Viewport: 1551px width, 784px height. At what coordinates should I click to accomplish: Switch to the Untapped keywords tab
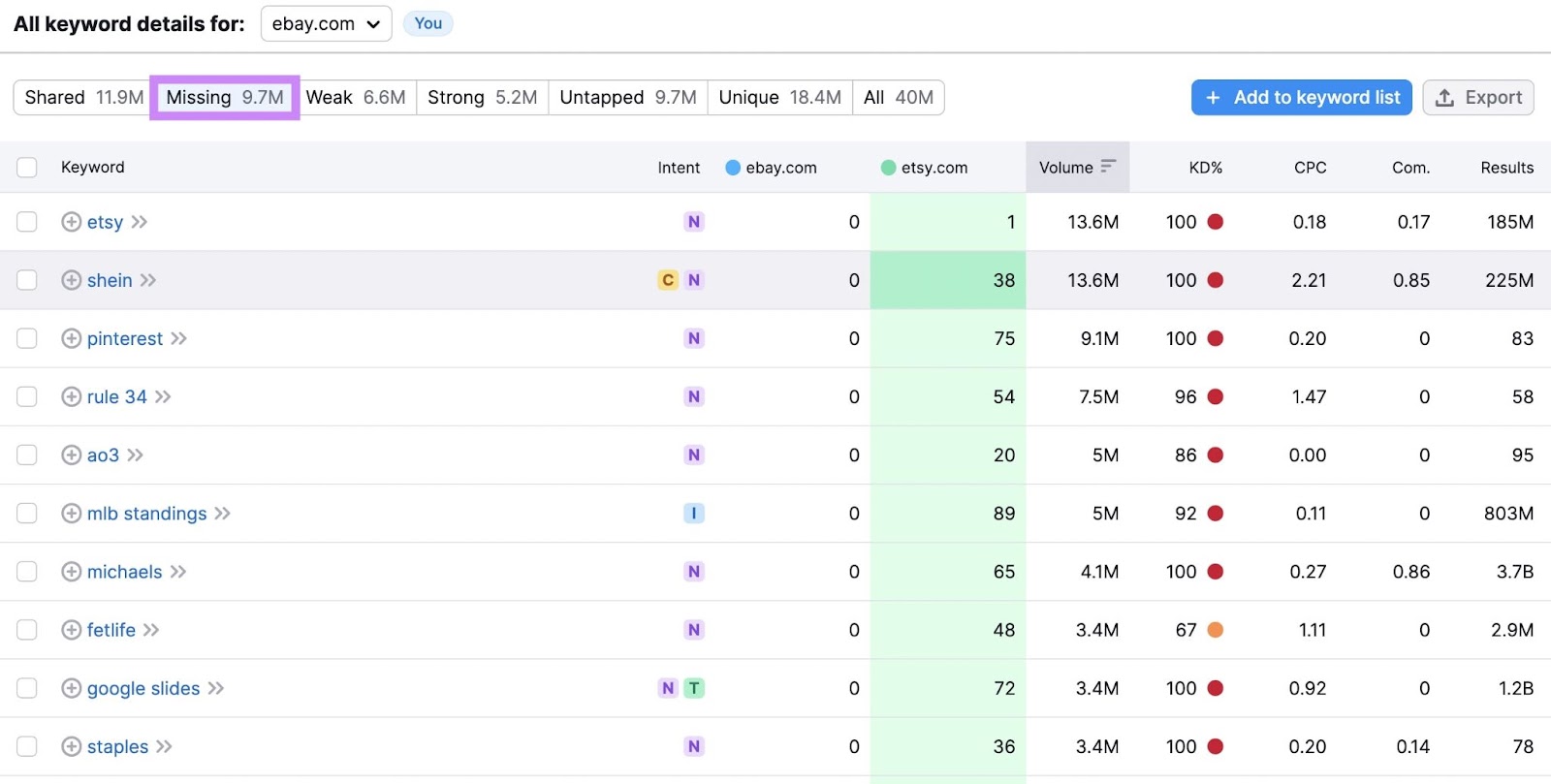pyautogui.click(x=627, y=98)
